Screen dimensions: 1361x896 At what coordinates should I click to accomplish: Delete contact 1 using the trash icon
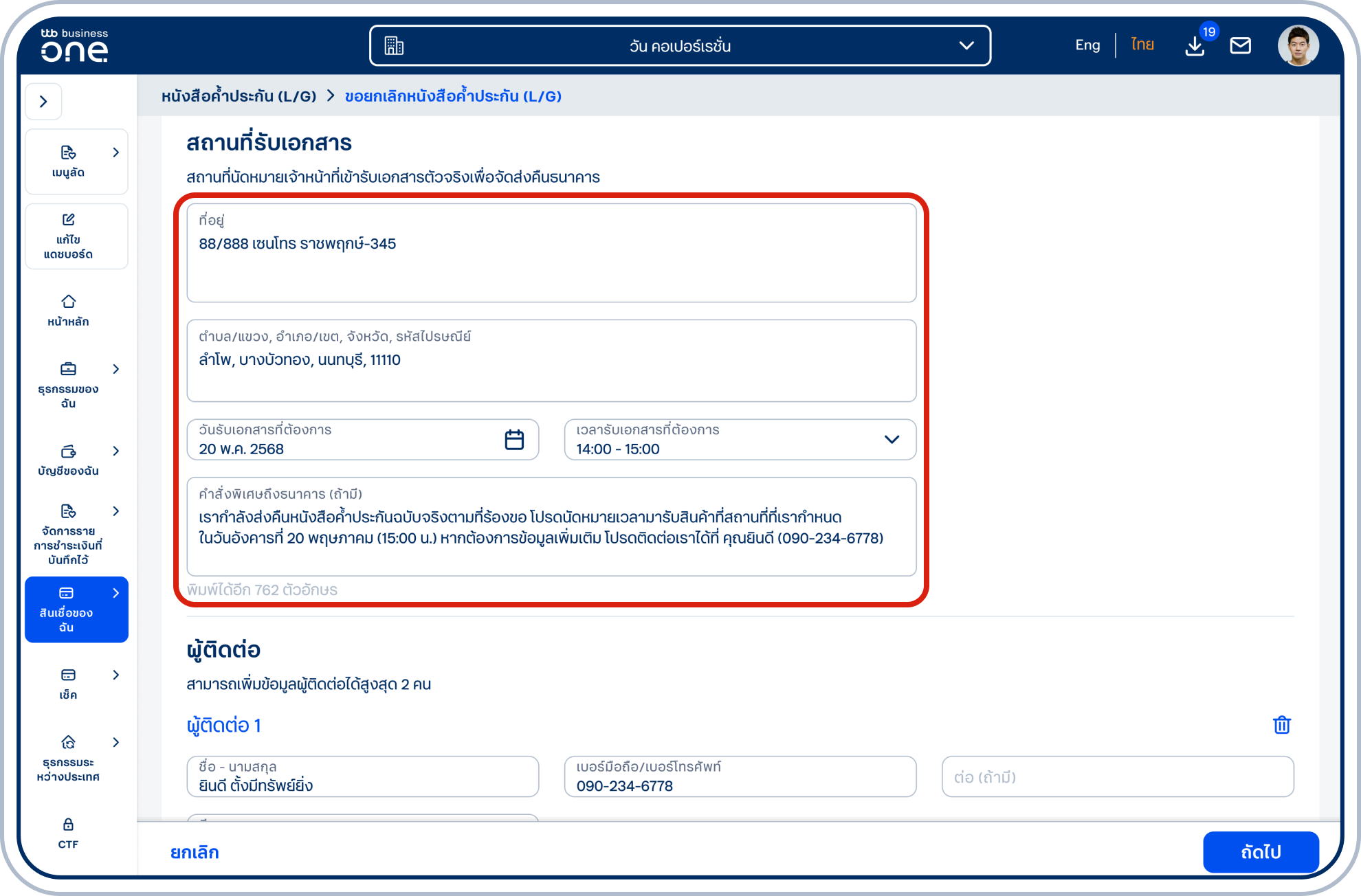[1281, 725]
